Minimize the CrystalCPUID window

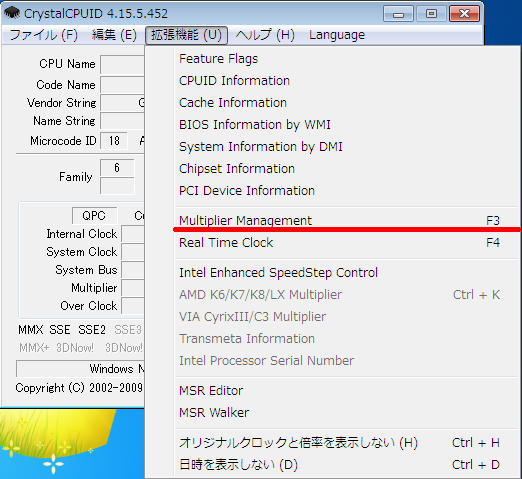tap(398, 14)
